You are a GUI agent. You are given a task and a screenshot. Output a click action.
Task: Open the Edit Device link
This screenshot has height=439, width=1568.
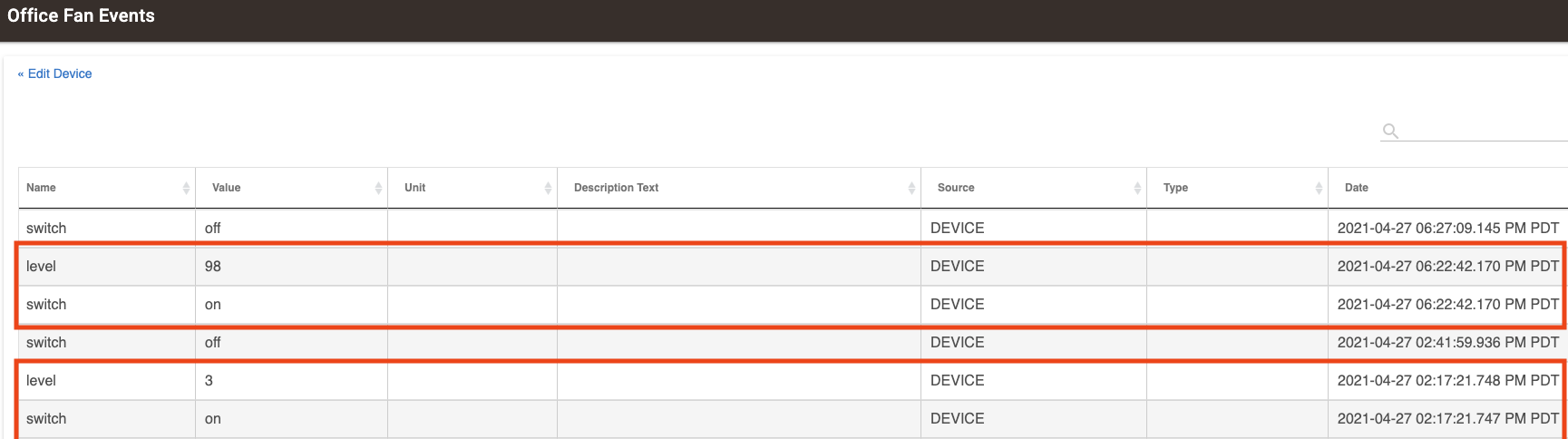(55, 73)
